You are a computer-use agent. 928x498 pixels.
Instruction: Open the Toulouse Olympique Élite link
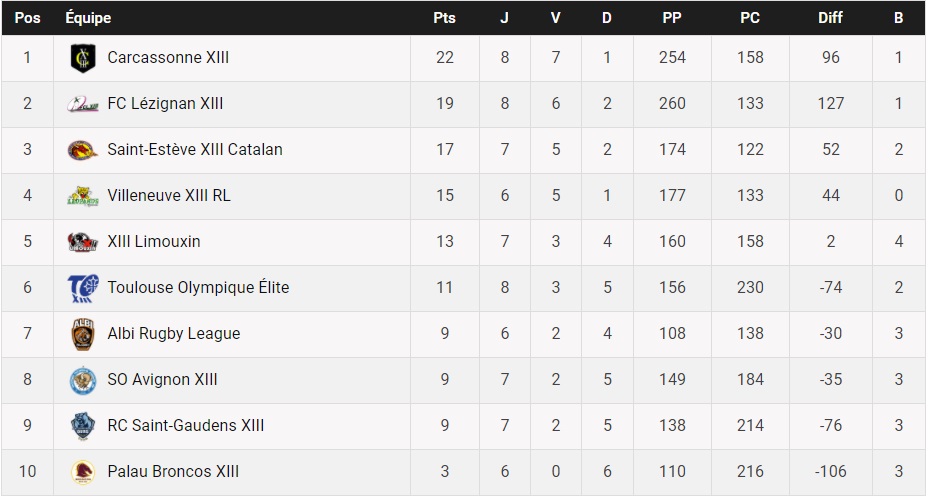[x=198, y=288]
